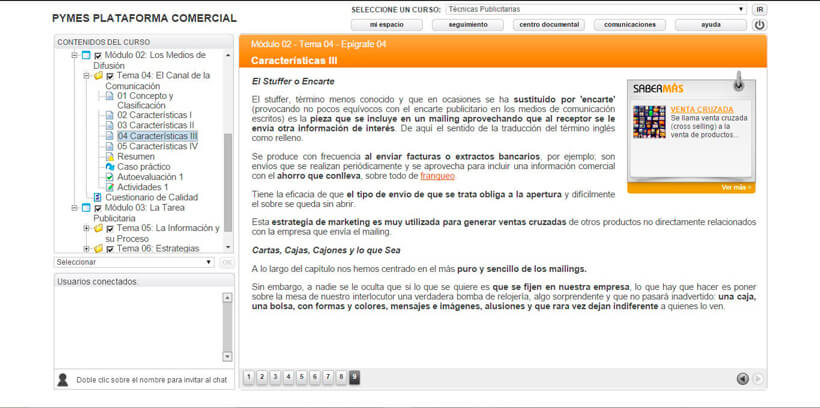Collapse the Tema 04 tree node
The width and height of the screenshot is (820, 408).
pos(86,76)
